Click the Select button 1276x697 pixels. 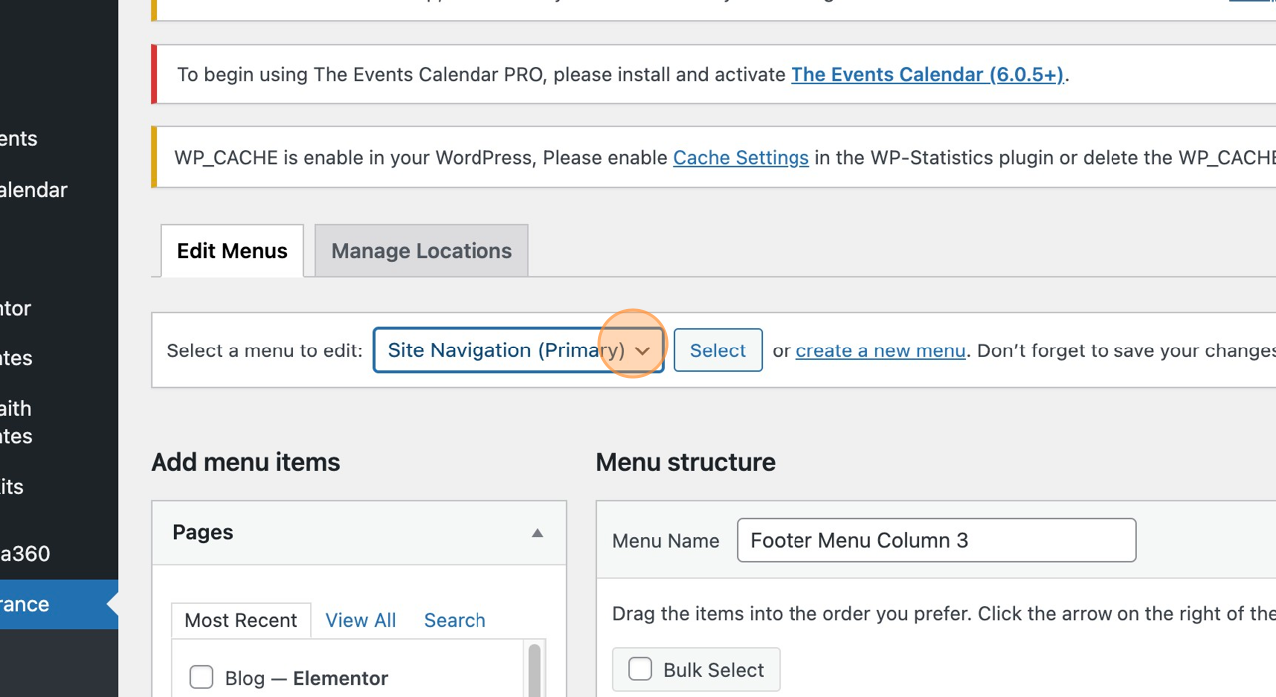(718, 350)
